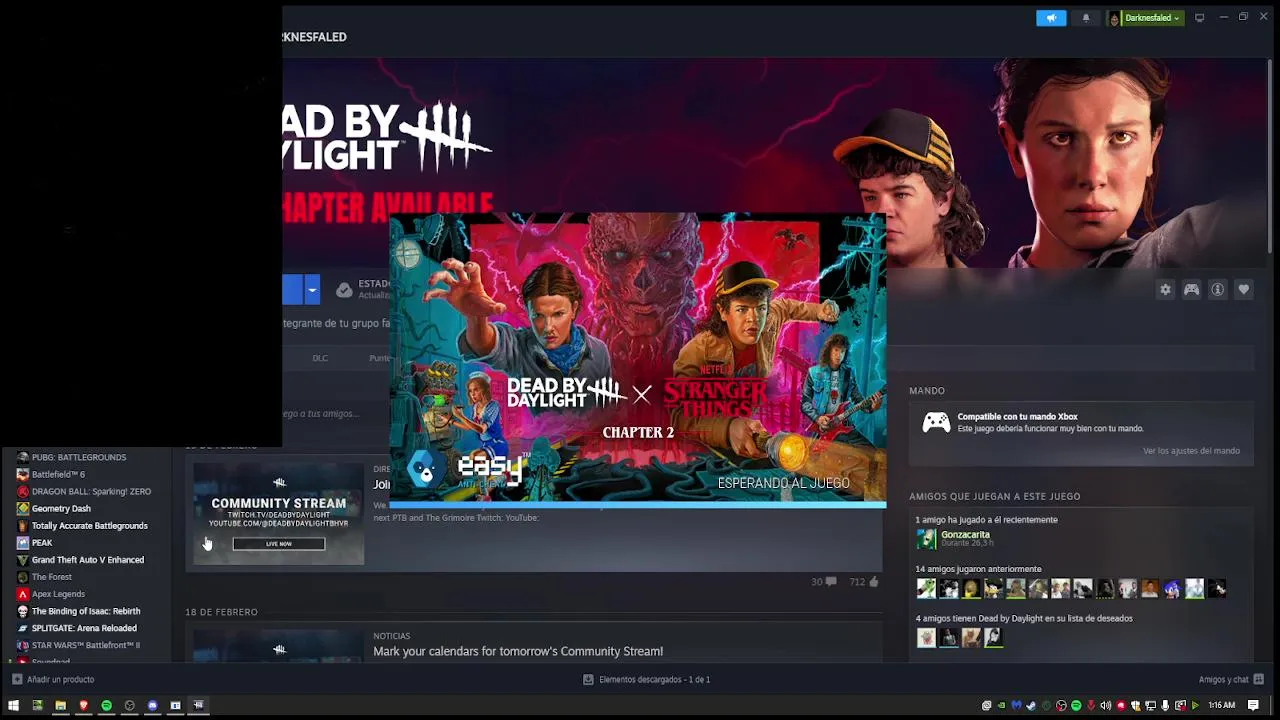1280x720 pixels.
Task: Open friend Gonzacarita's profile
Action: click(965, 534)
